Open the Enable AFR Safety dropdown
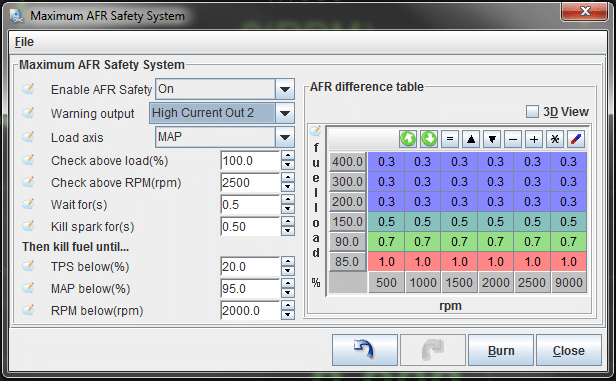616x381 pixels. 285,89
